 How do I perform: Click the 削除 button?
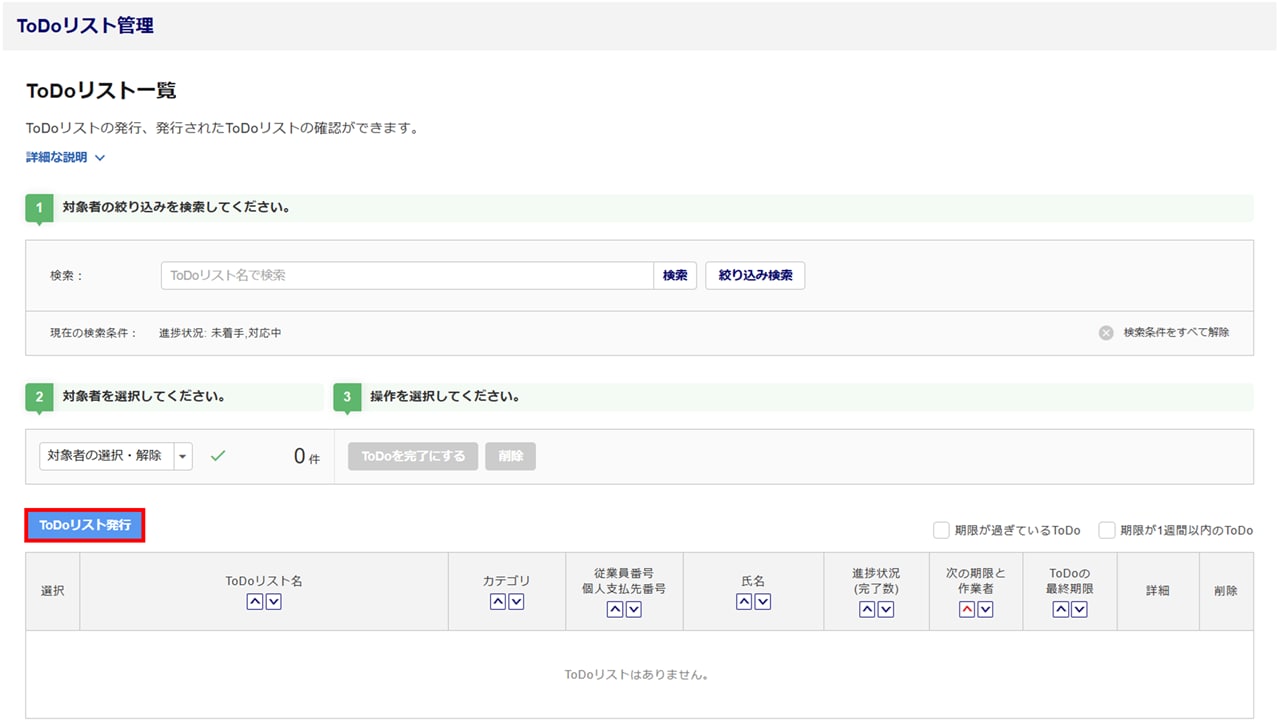[510, 456]
